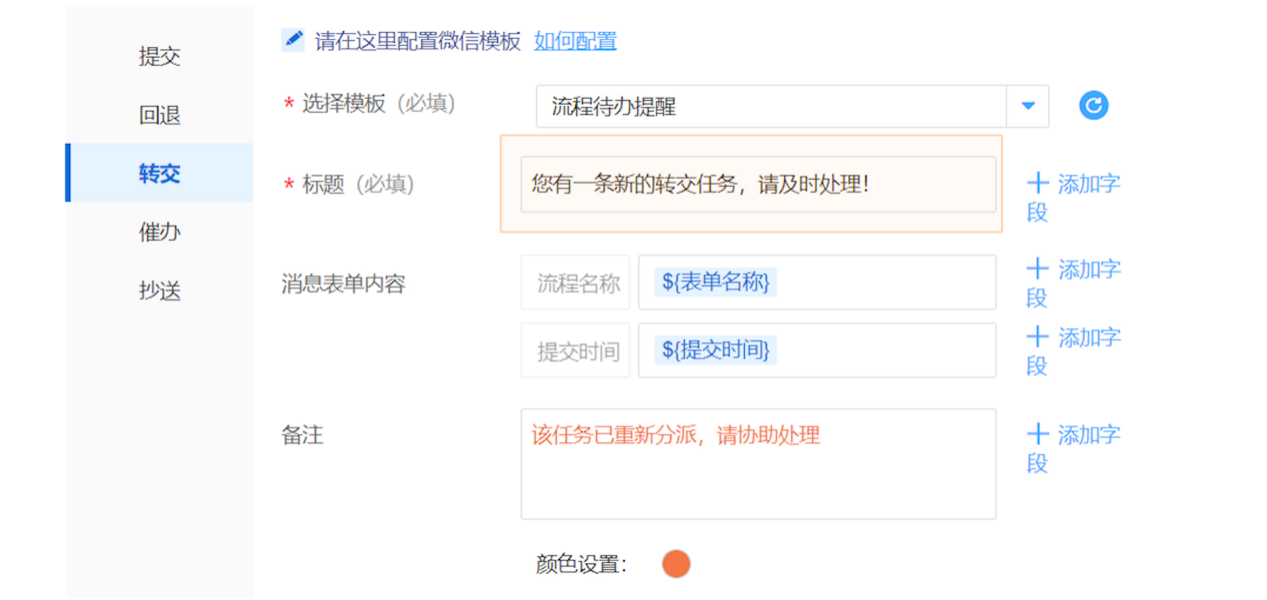The image size is (1267, 600).
Task: Expand the 选择模板 dropdown arrow
Action: (1027, 106)
